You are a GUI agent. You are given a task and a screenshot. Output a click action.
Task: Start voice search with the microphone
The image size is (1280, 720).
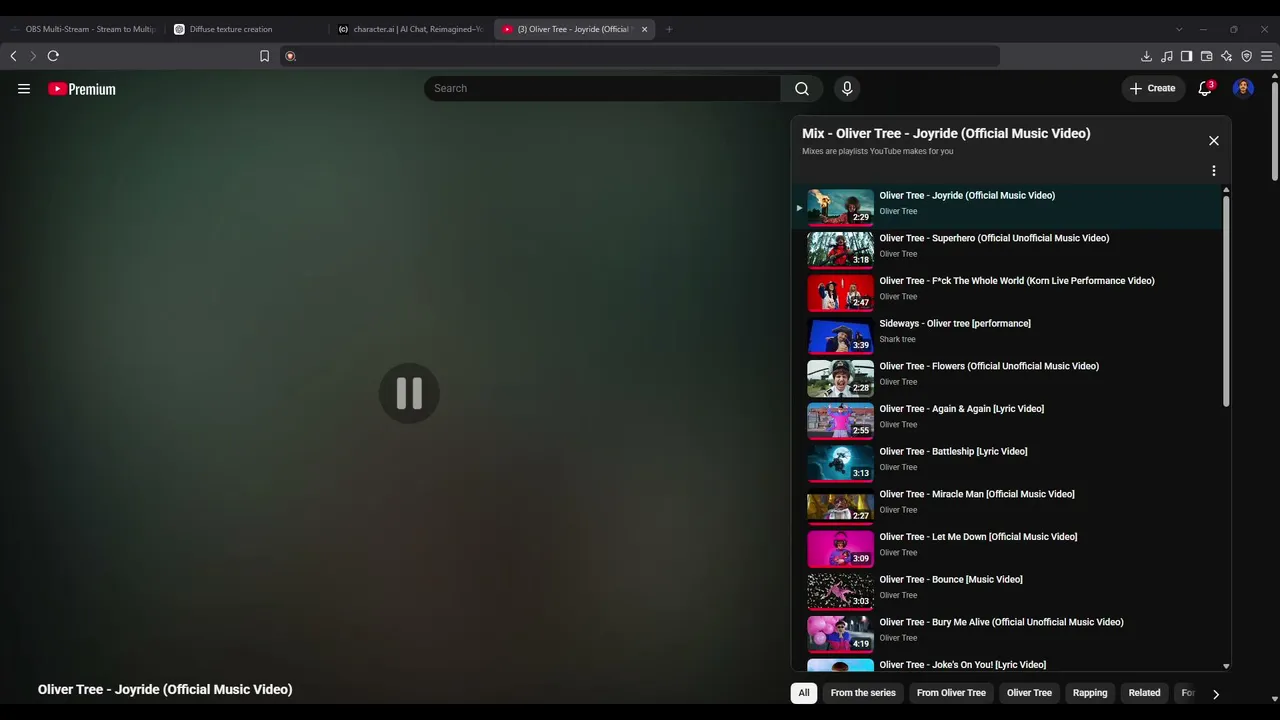pos(847,89)
